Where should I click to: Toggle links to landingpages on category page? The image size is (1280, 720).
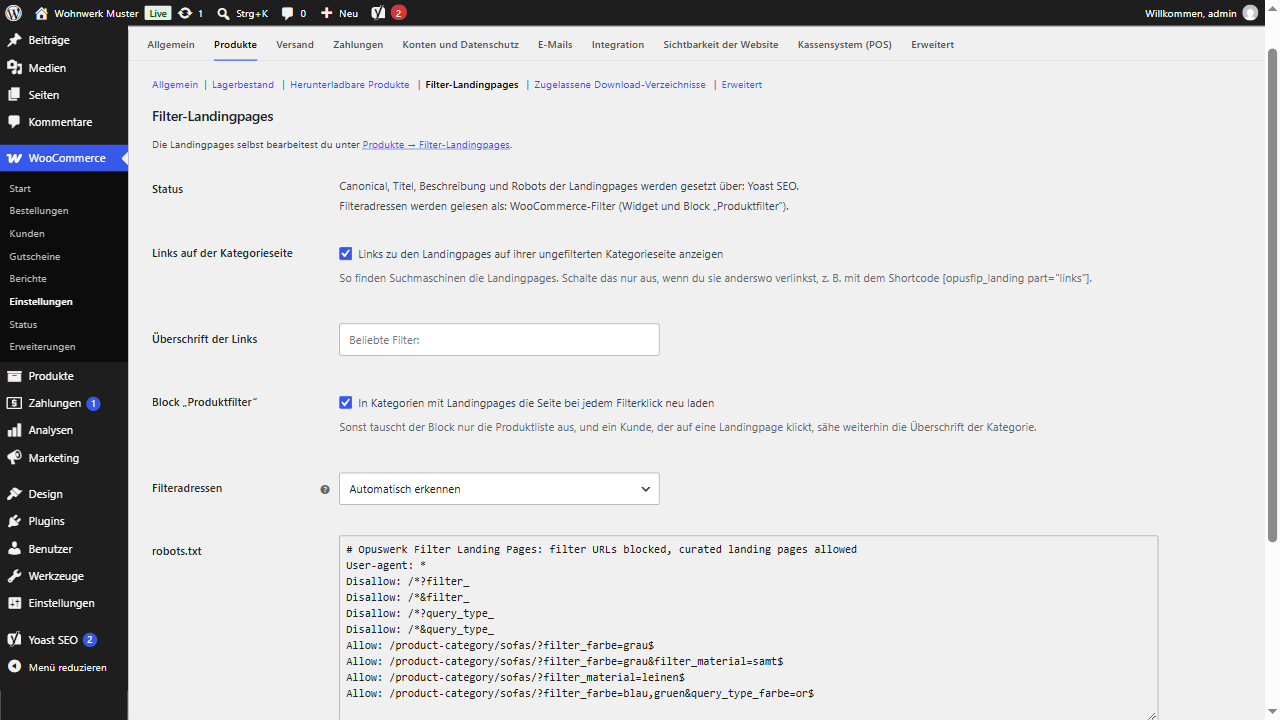click(x=346, y=254)
